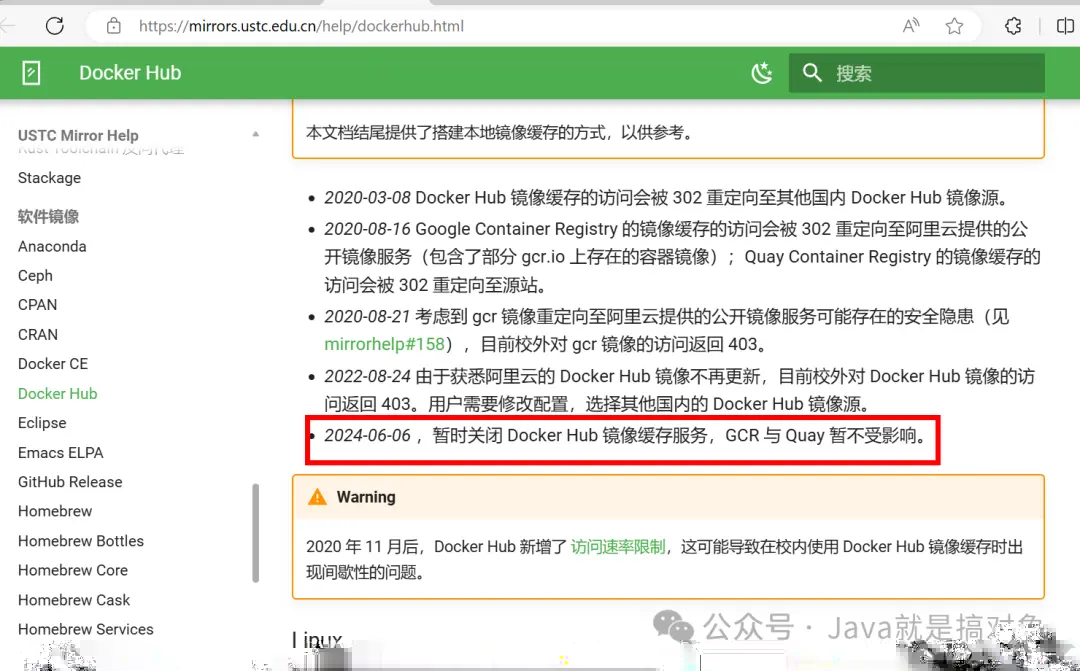Click the Warning triangle icon
This screenshot has width=1080, height=671.
point(317,497)
